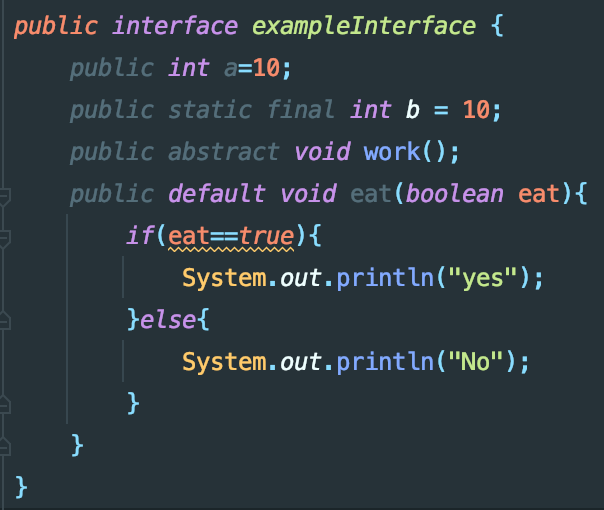Click the value 10 assigned to b
The image size is (604, 510).
476,110
